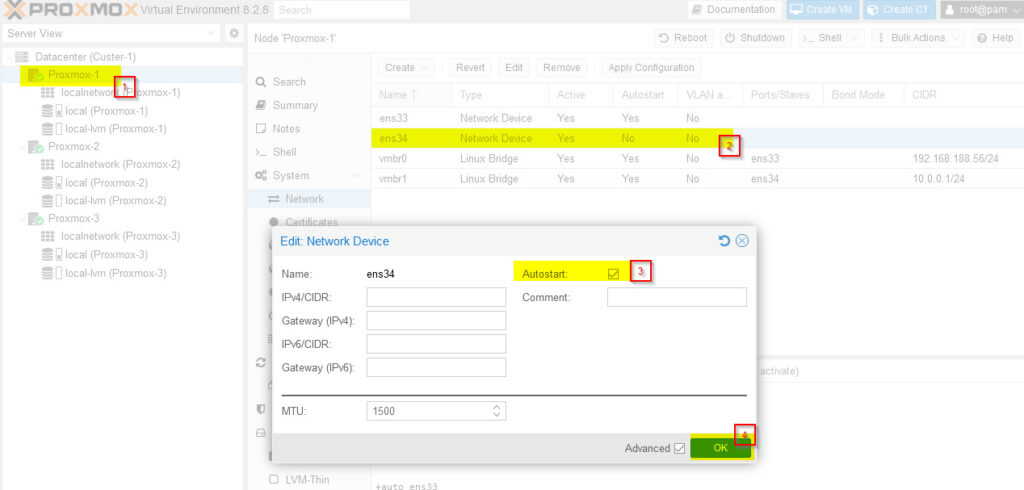Close the Edit Network Device dialog
Screen dimensions: 1024x490
pos(742,241)
